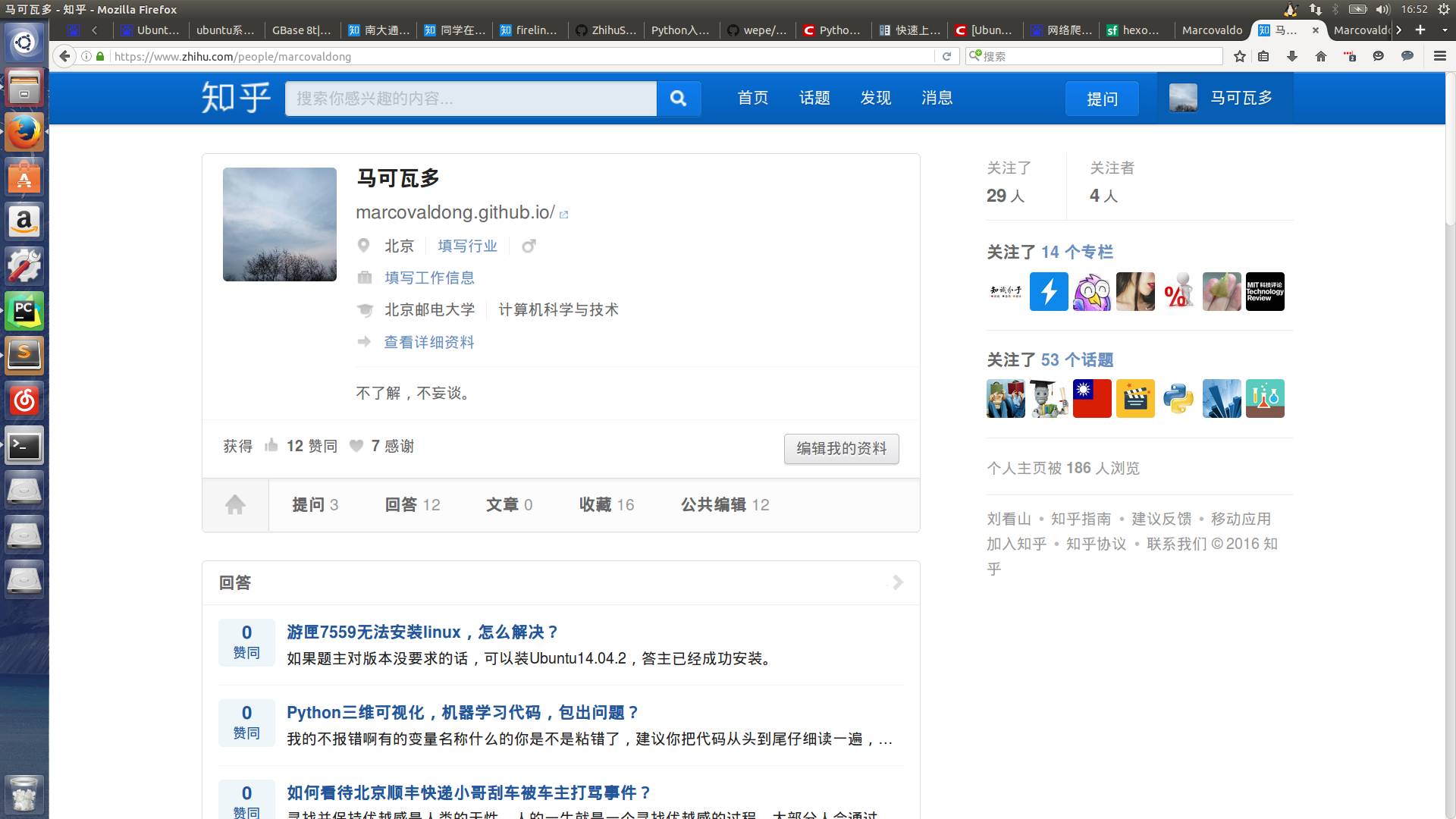
Task: Open question Python三维可视化 link
Action: click(x=463, y=713)
